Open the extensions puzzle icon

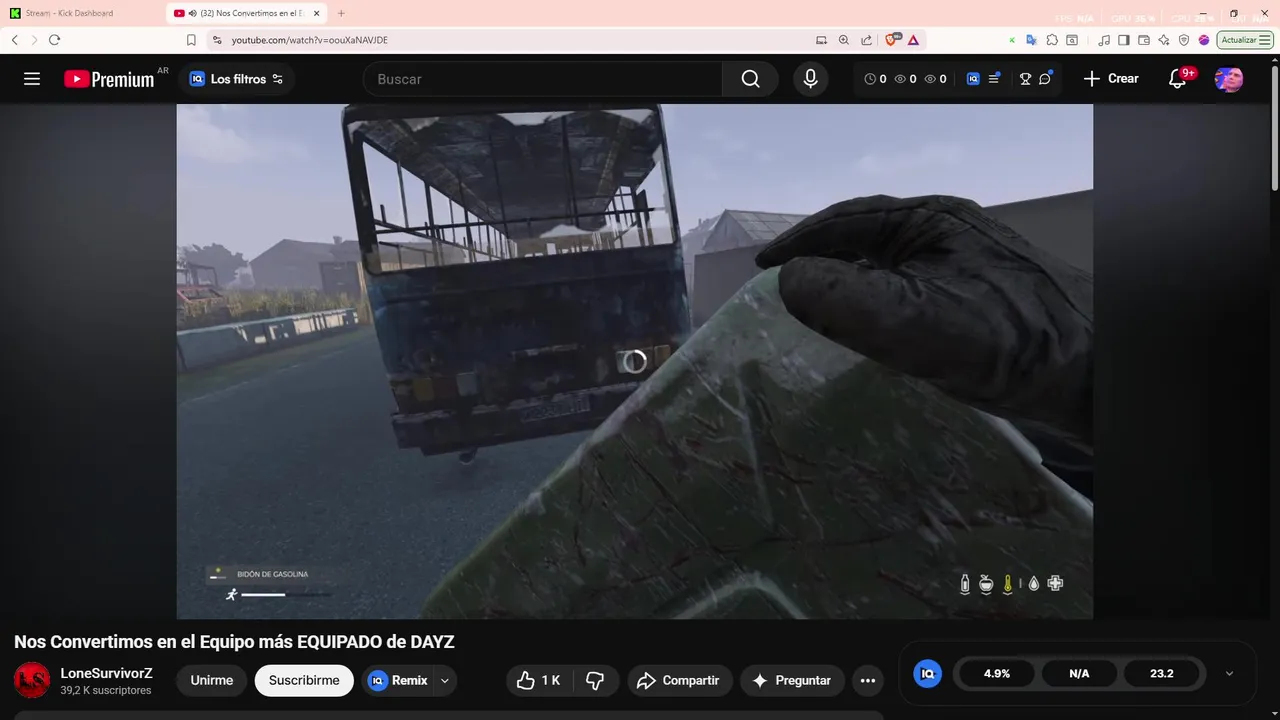(1052, 40)
